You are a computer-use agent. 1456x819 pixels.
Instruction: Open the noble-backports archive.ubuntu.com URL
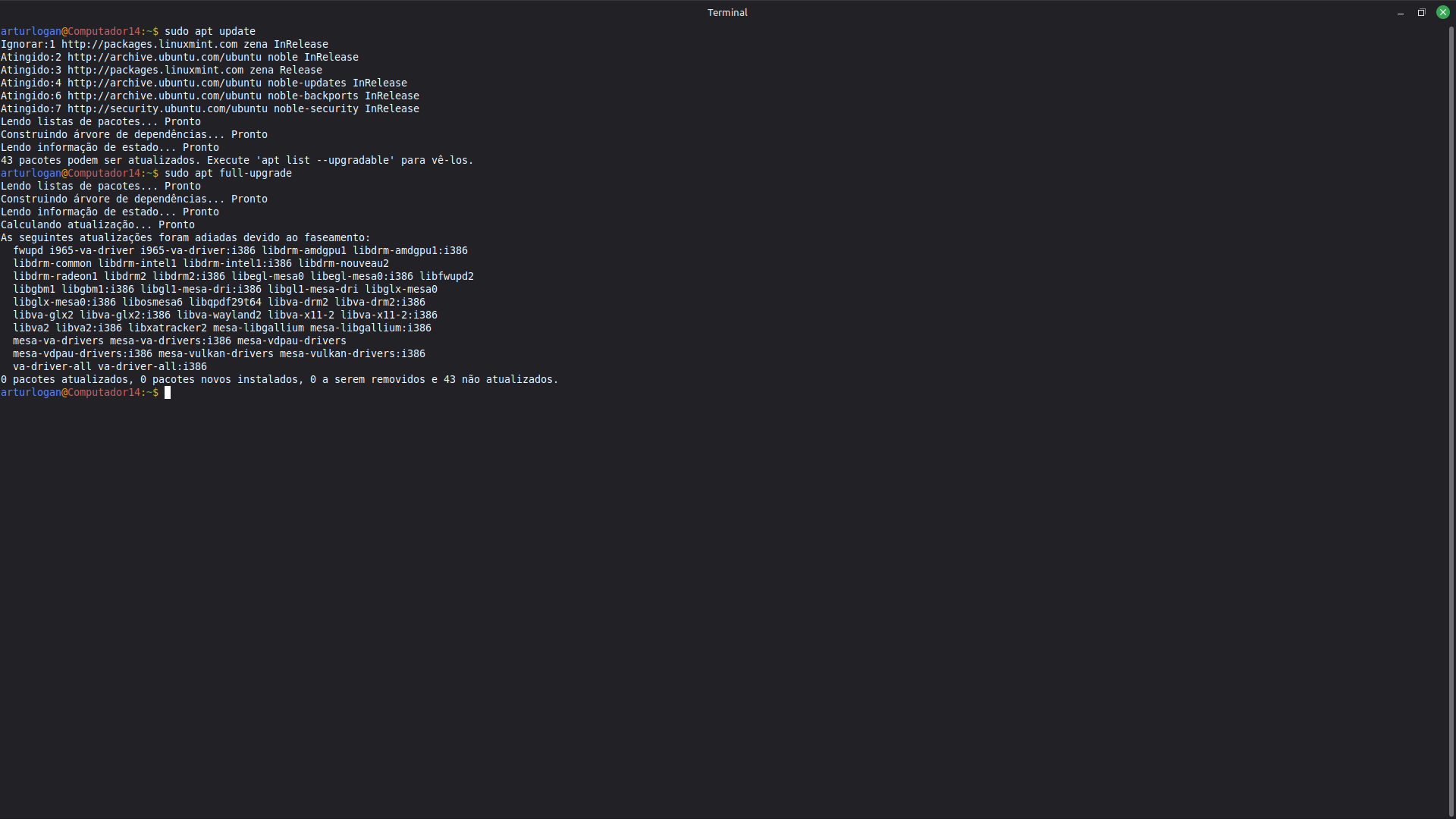click(164, 96)
